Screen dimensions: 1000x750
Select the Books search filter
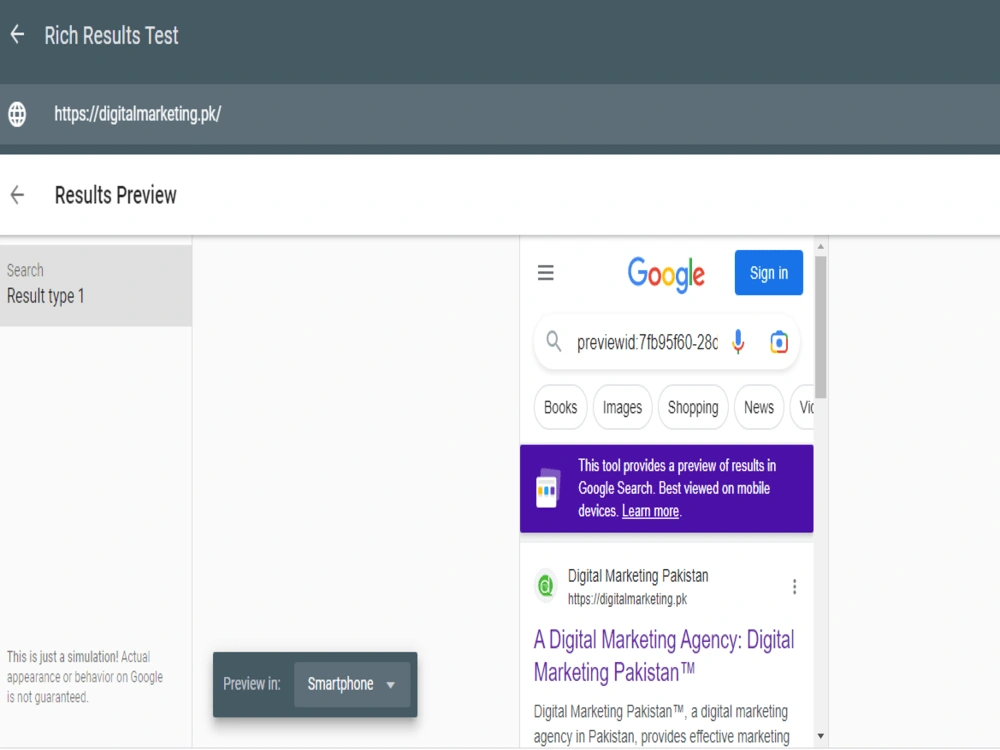[560, 407]
